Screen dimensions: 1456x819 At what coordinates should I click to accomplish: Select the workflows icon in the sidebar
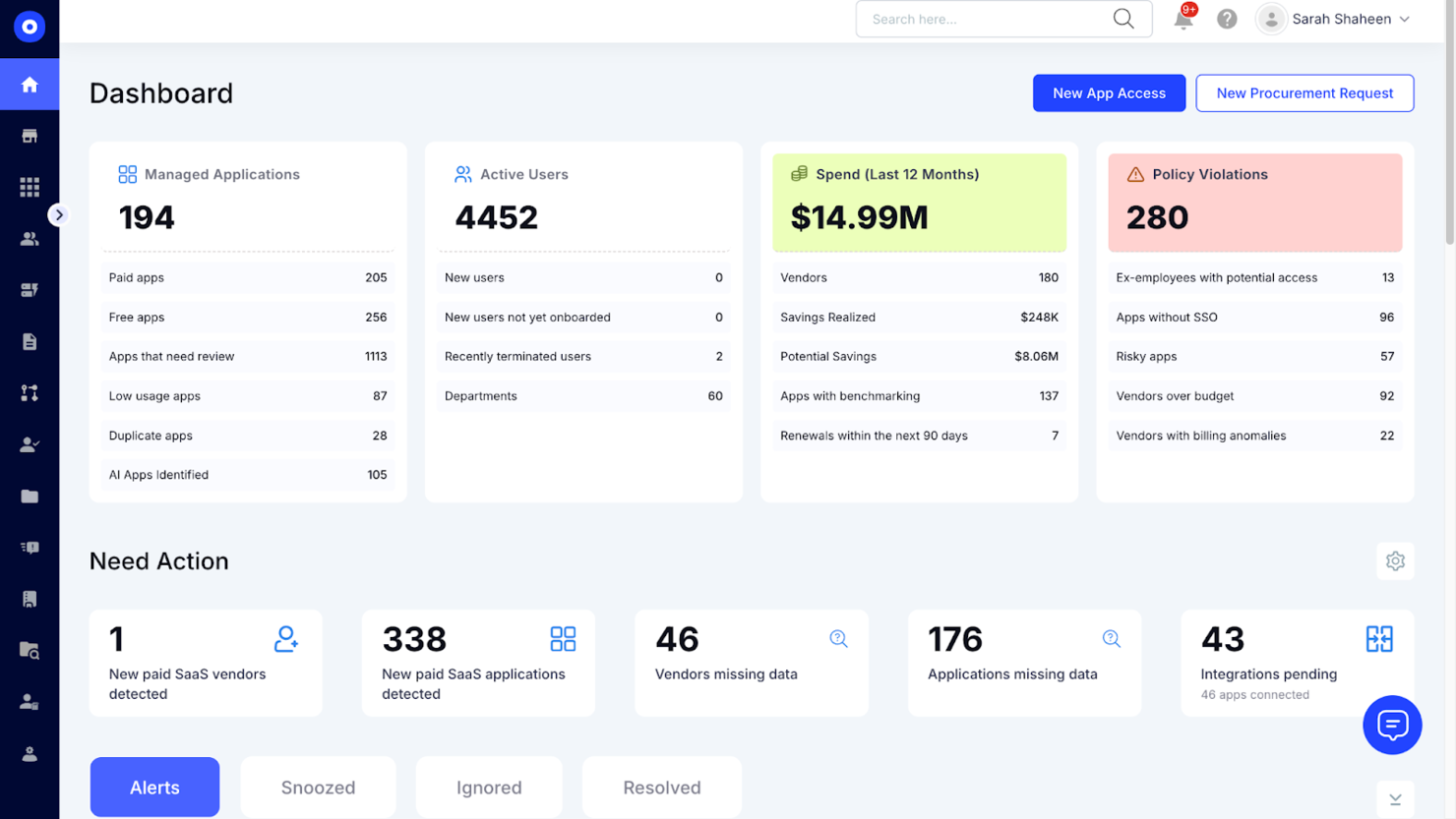(30, 392)
